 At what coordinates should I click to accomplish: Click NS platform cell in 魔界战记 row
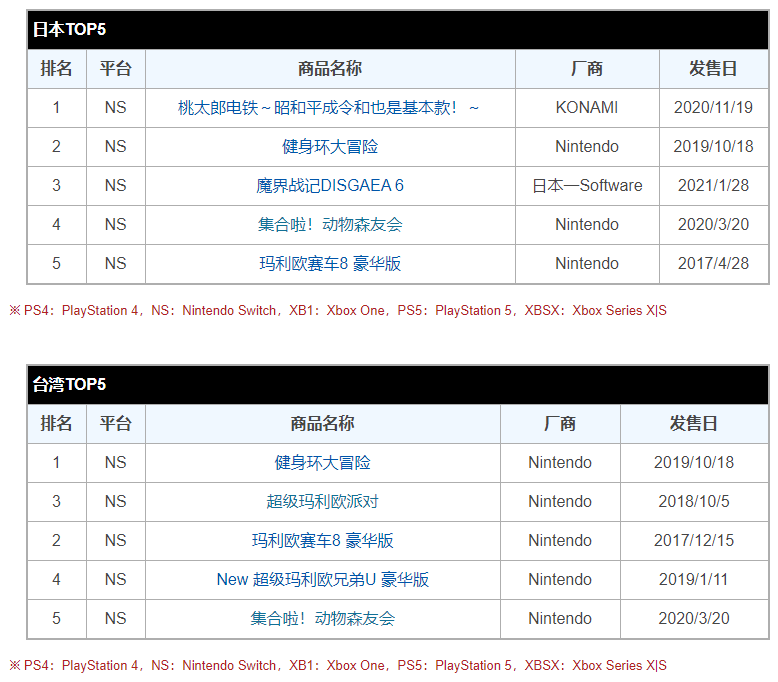point(115,186)
